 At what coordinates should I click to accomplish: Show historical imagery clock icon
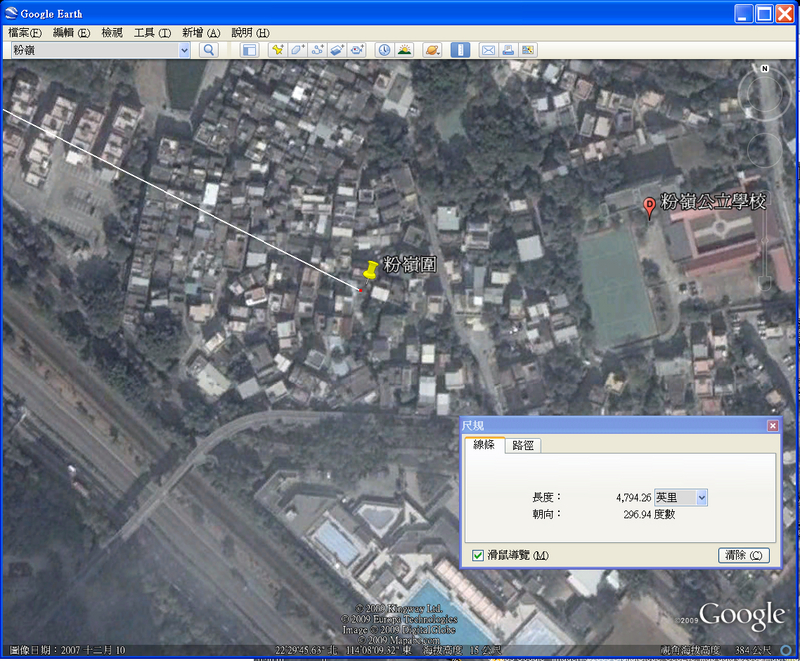pyautogui.click(x=384, y=50)
